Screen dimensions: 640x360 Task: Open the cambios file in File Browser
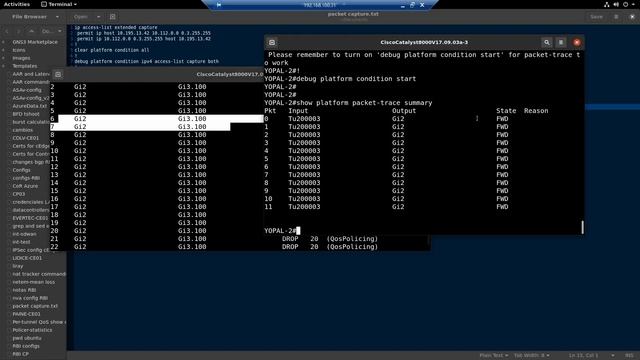[22, 130]
